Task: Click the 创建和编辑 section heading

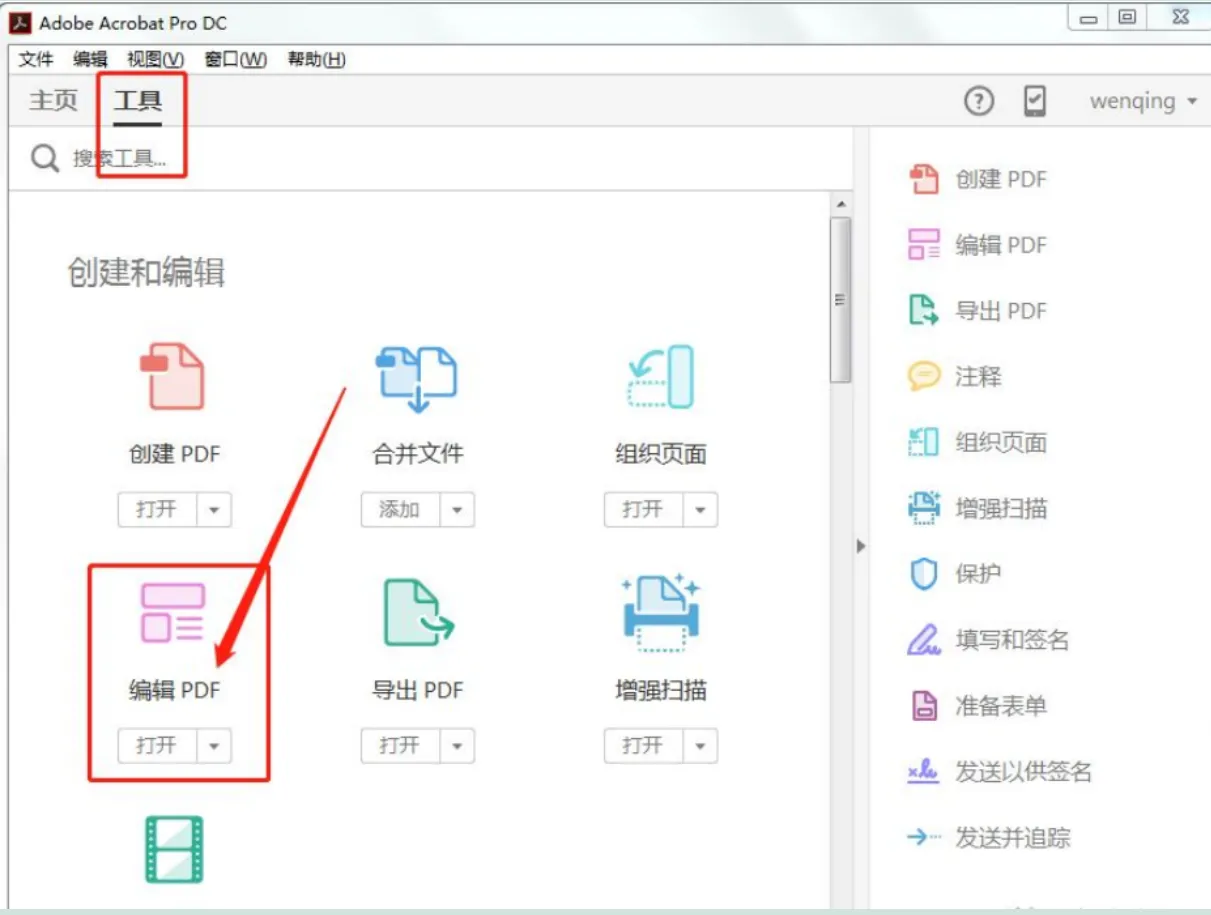Action: click(x=146, y=272)
